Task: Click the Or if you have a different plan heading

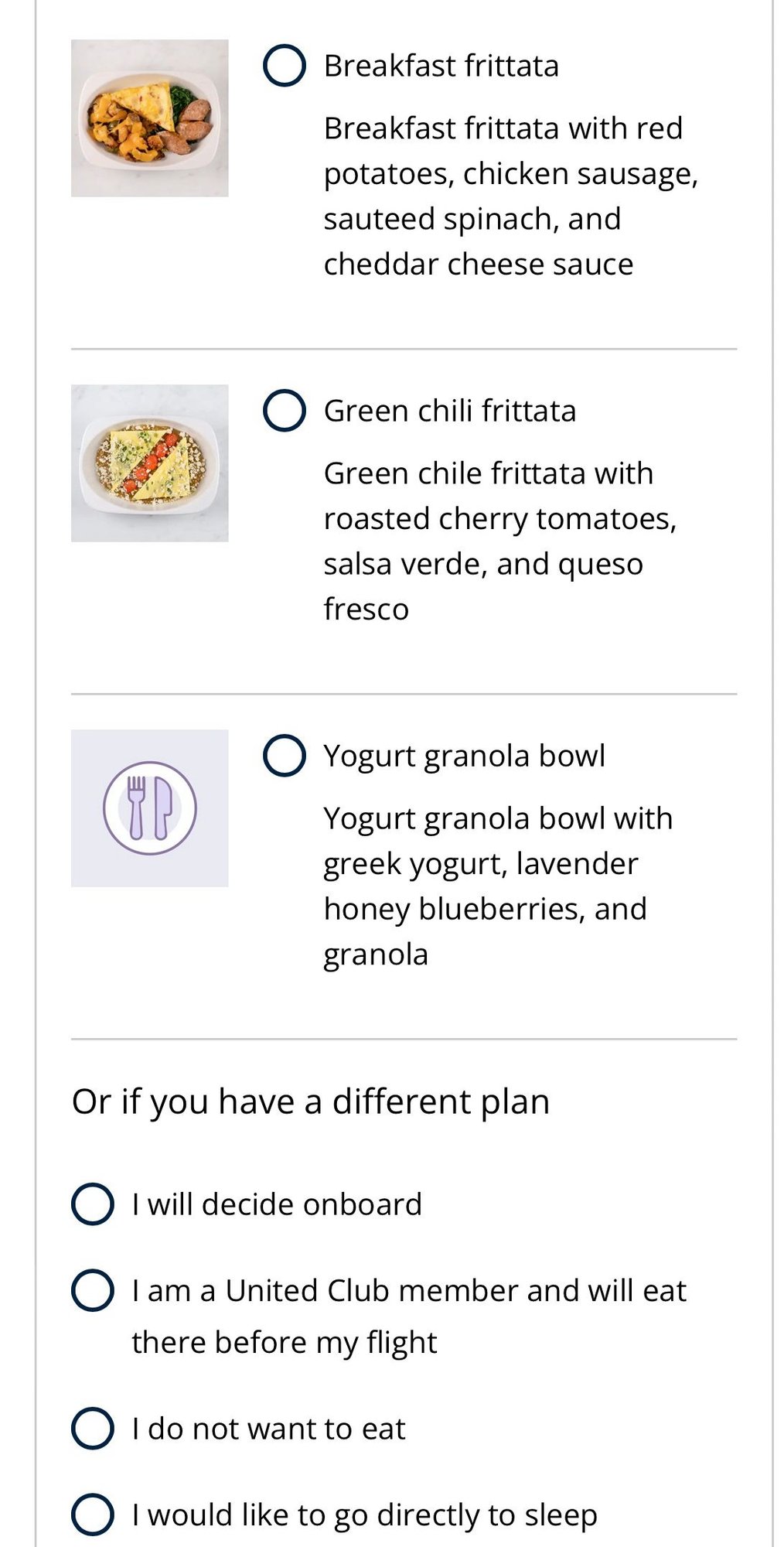Action: 311,1101
